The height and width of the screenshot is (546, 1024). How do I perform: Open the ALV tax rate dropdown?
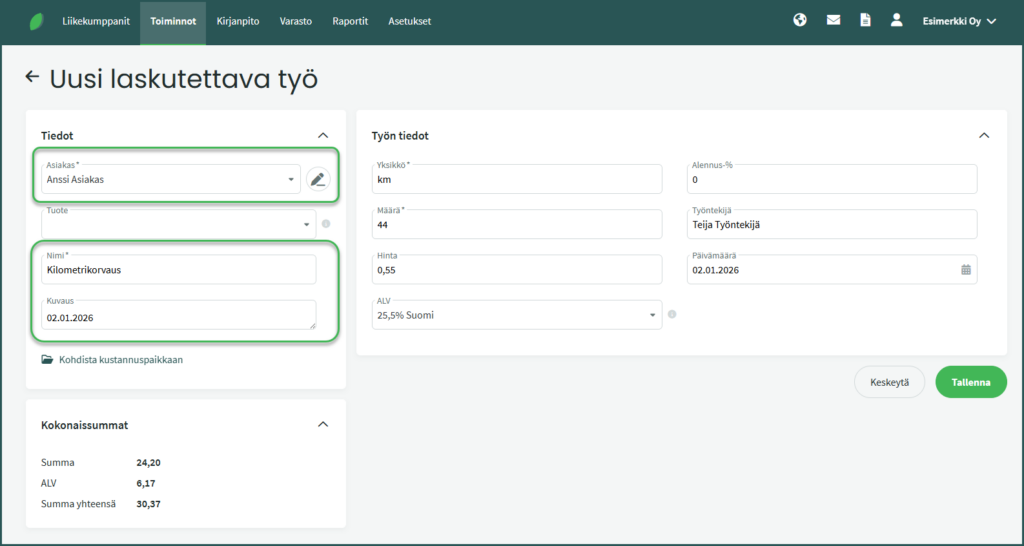point(518,314)
